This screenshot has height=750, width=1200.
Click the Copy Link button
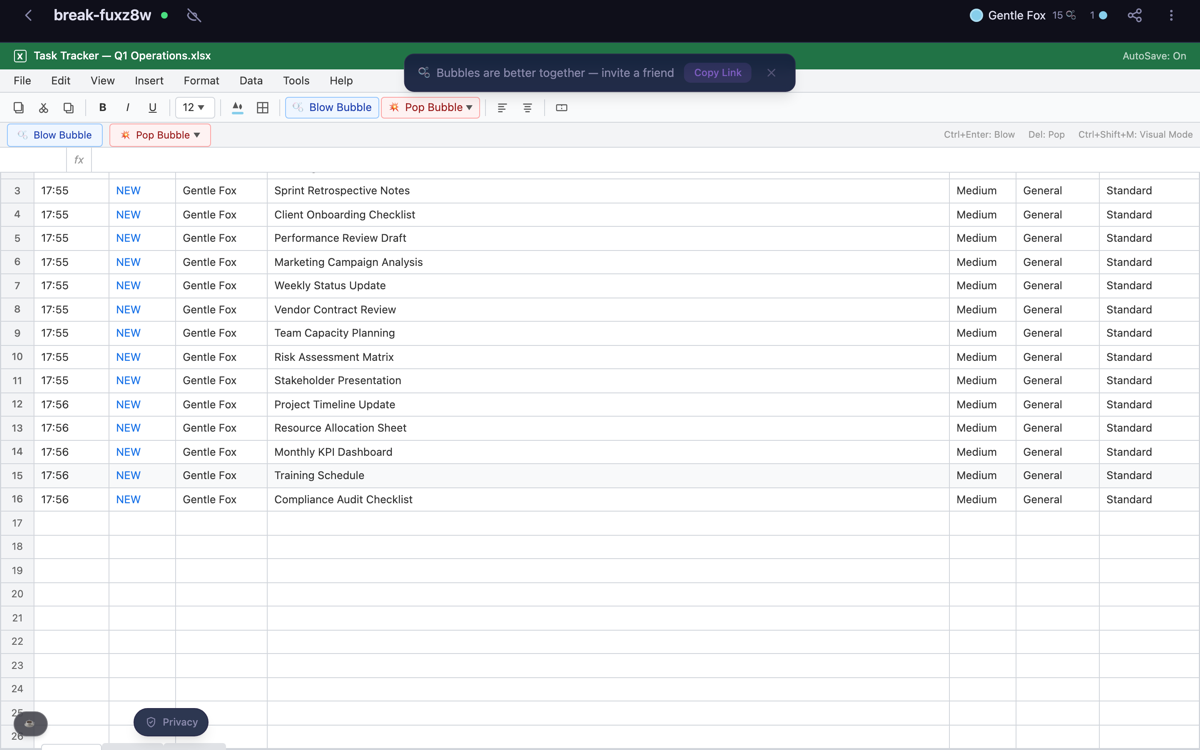(x=718, y=73)
